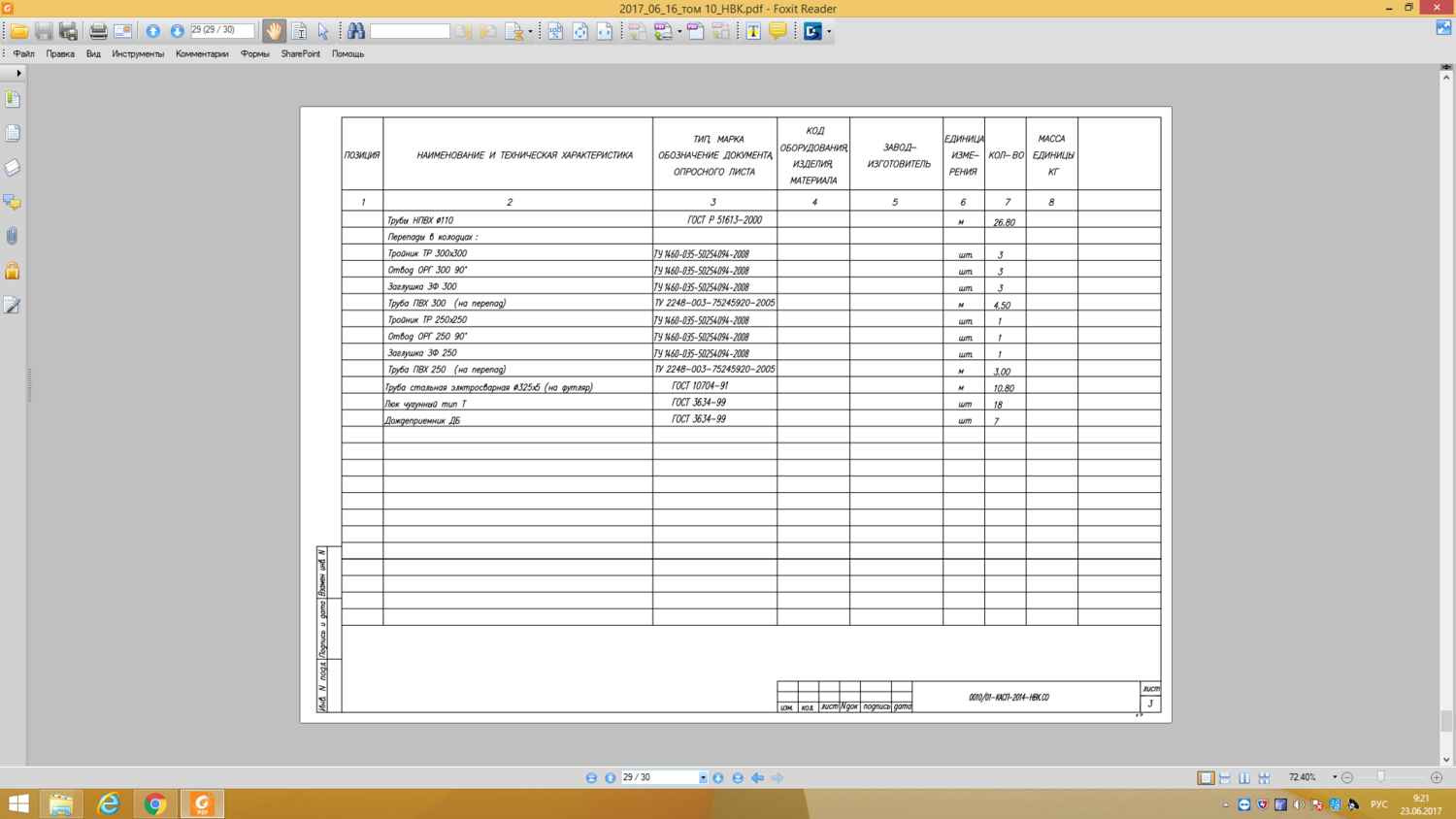
Task: Click the vertical scrollbar thumb
Action: tap(1446, 721)
